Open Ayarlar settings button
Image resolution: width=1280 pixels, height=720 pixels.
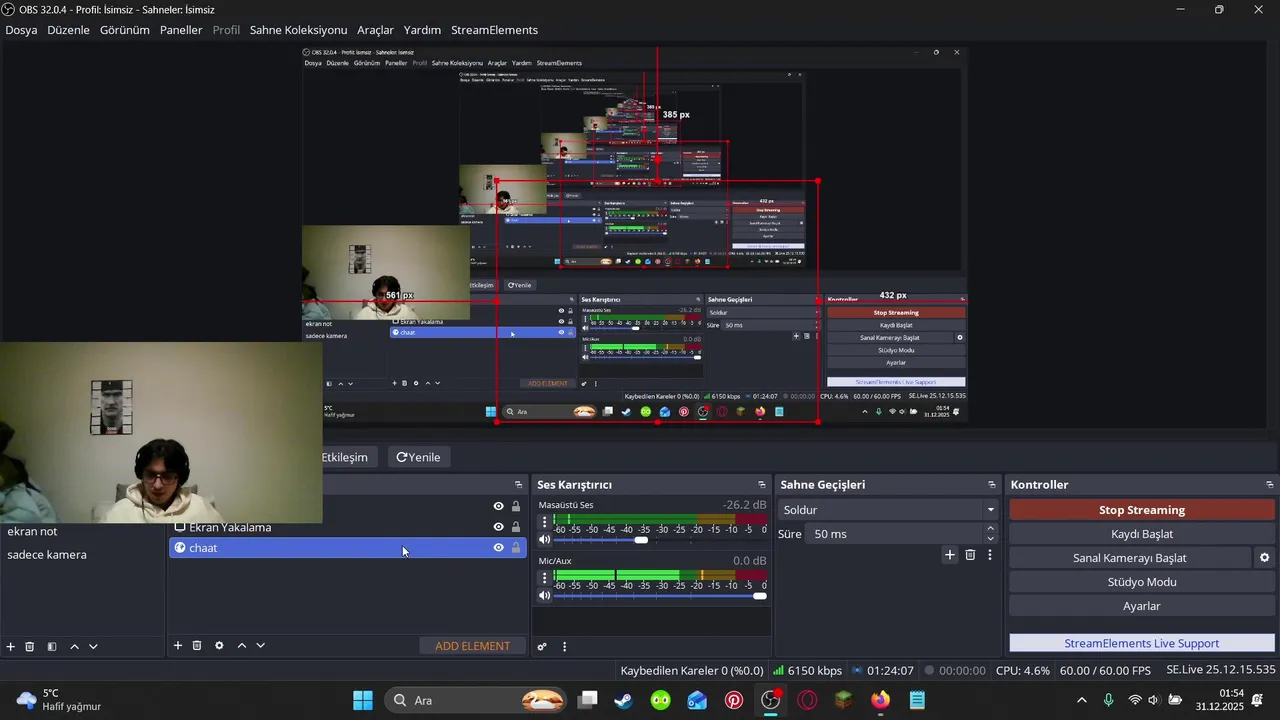tap(1142, 606)
